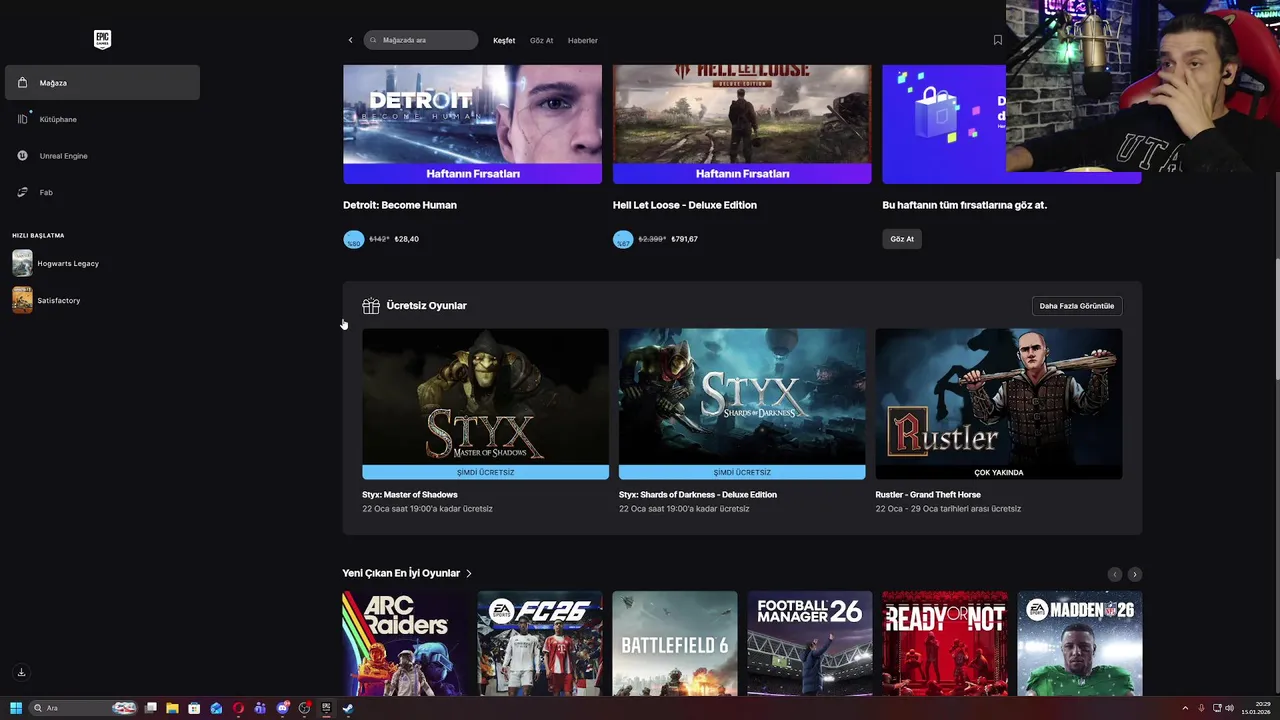The height and width of the screenshot is (720, 1280).
Task: Expand the system tray hidden icons chevron
Action: (x=1185, y=708)
